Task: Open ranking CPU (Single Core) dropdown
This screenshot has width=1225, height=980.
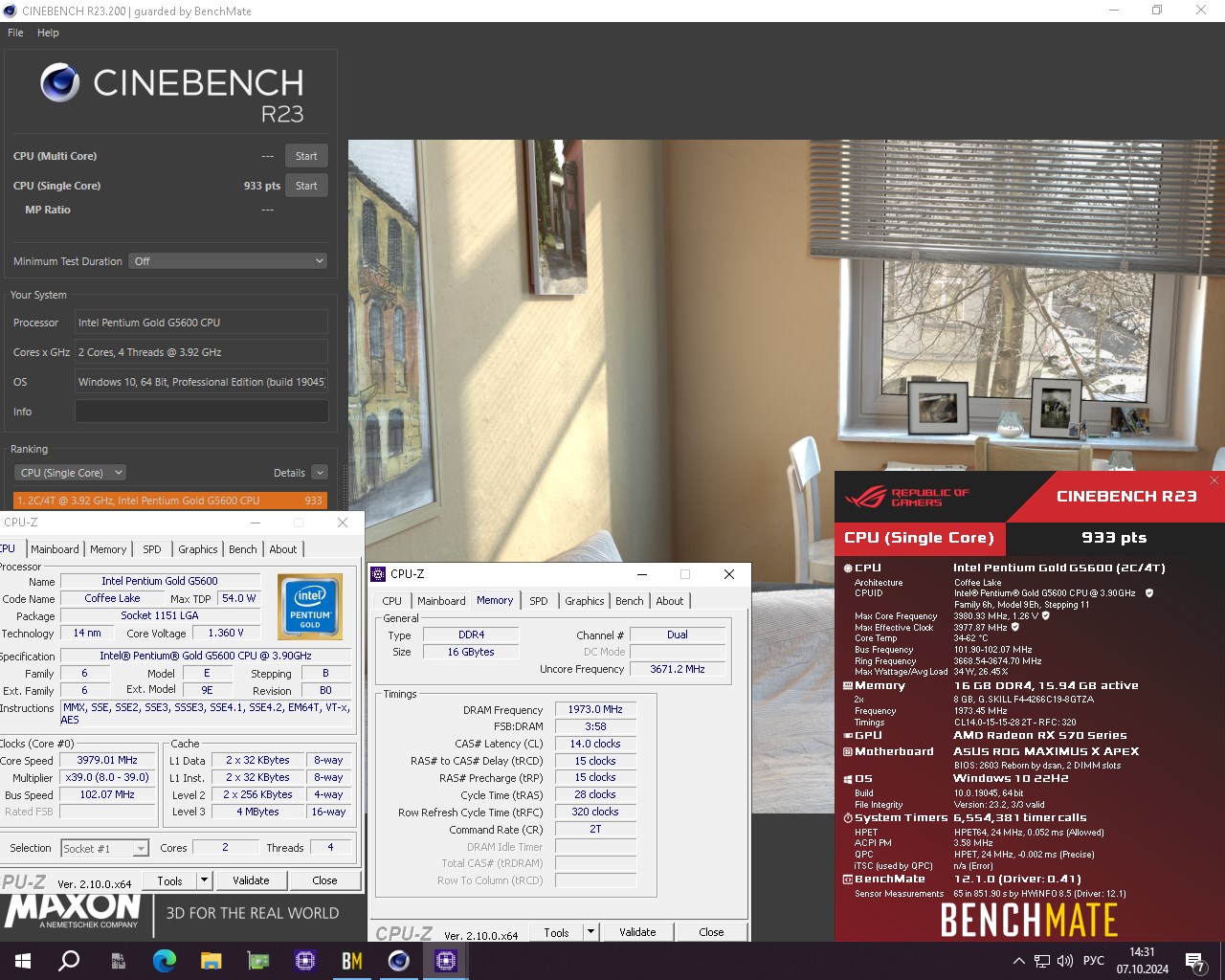Action: 71,473
